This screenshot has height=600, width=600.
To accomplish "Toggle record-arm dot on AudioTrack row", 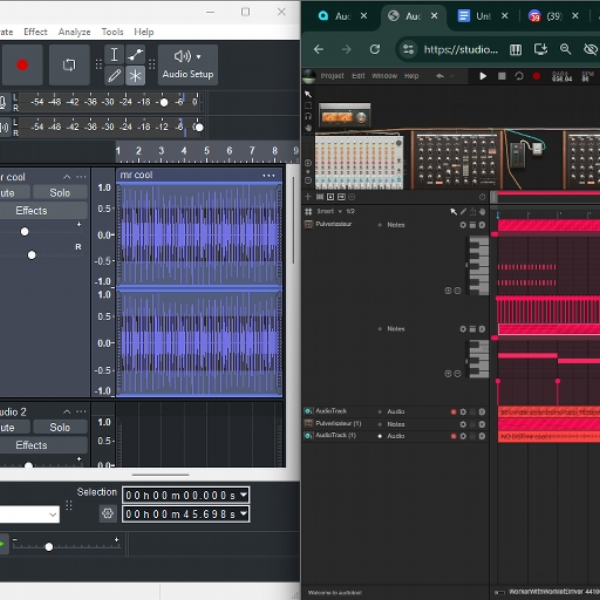I will (453, 412).
